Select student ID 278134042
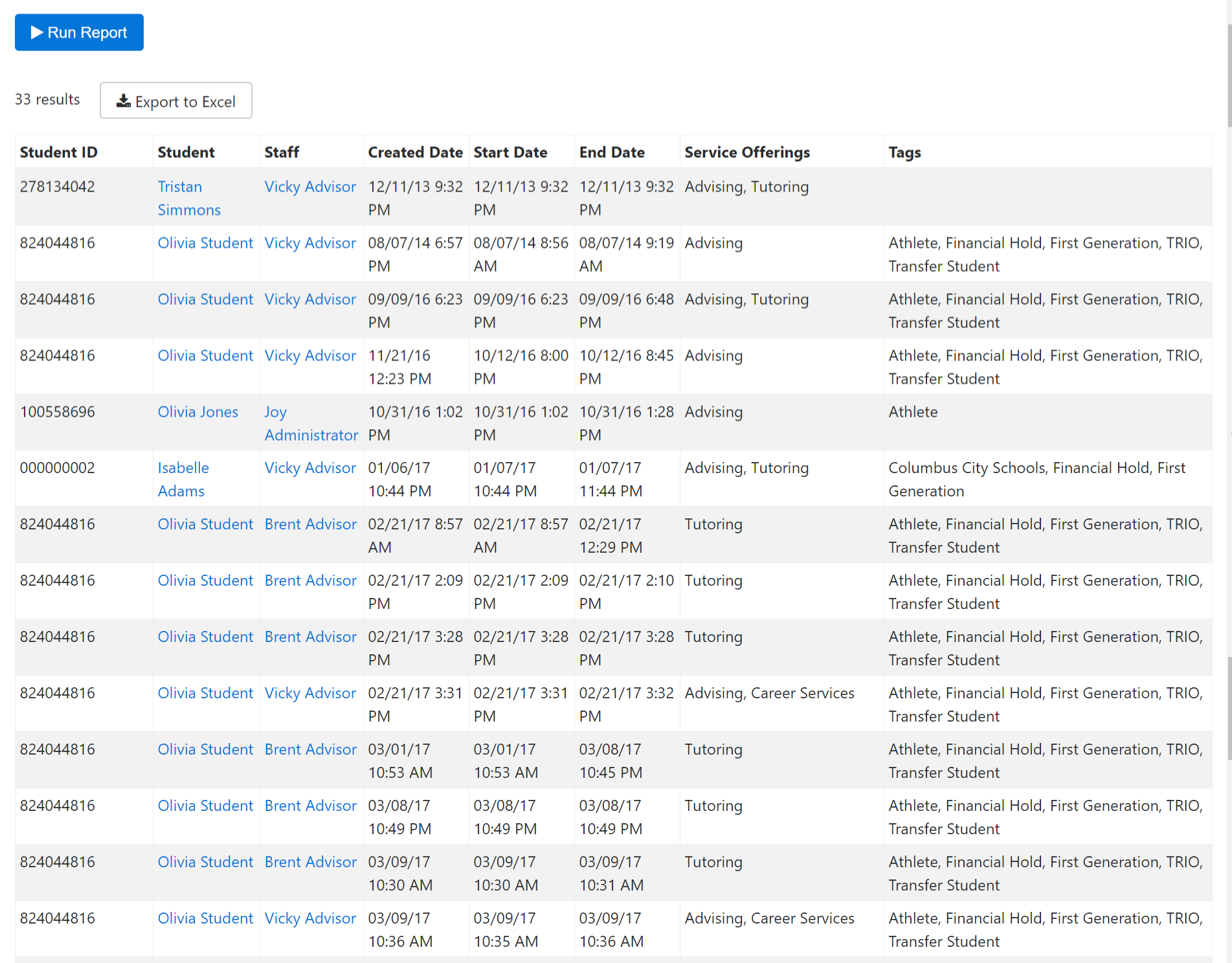 pyautogui.click(x=58, y=186)
